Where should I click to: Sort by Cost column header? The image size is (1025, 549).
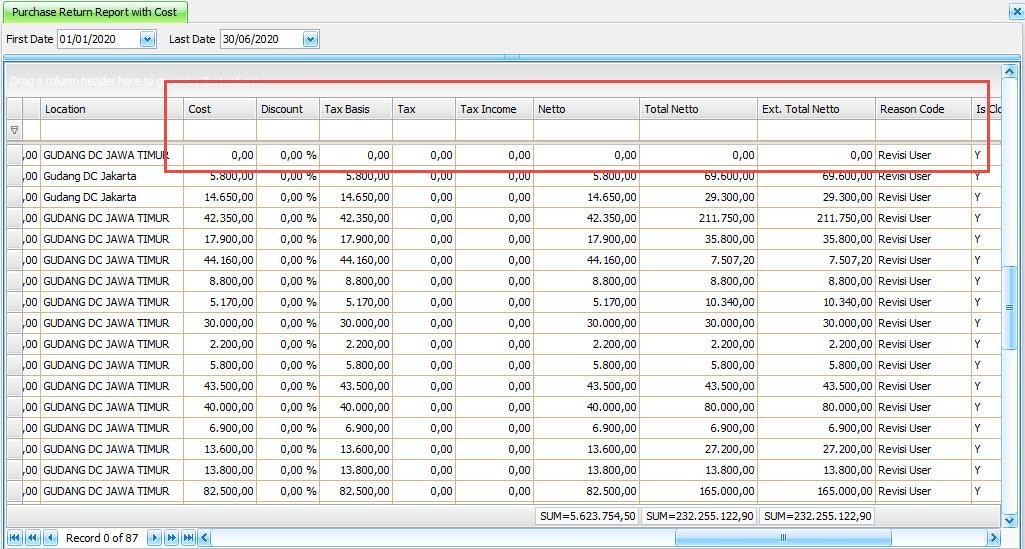click(x=220, y=109)
